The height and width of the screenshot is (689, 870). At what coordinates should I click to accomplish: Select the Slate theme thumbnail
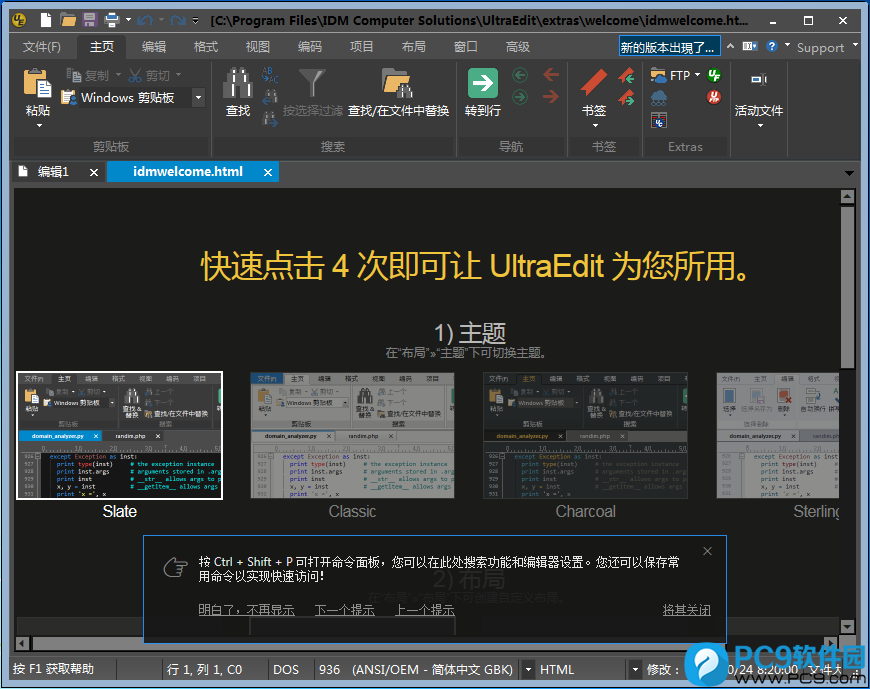pos(119,435)
